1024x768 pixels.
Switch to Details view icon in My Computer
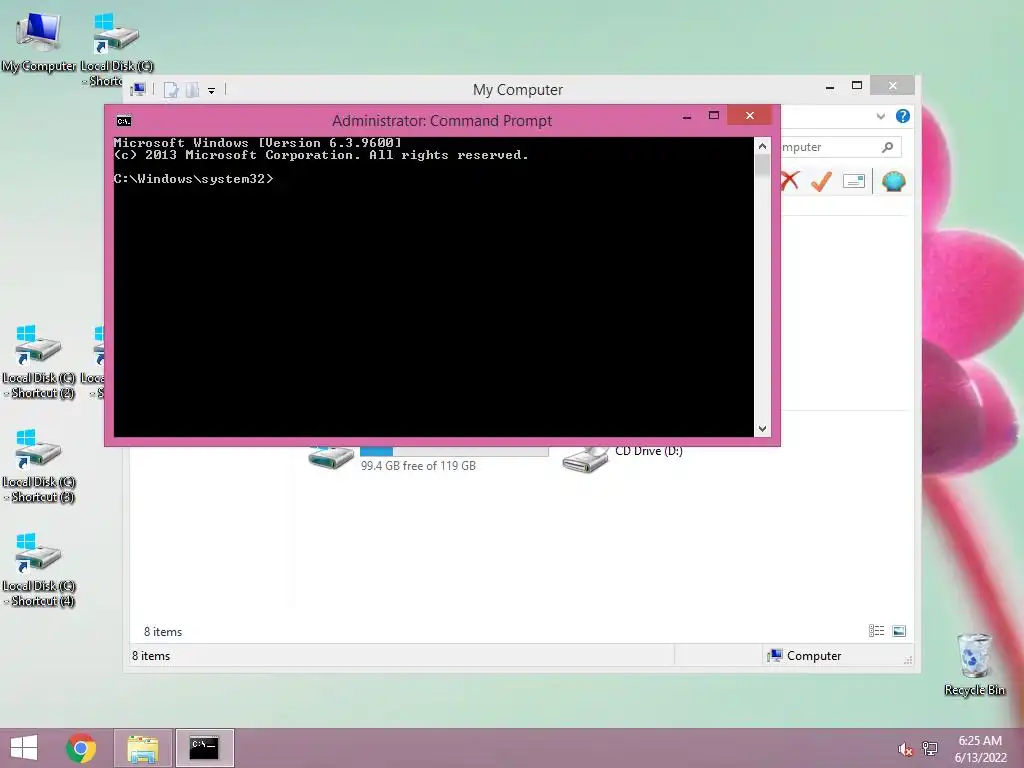click(876, 630)
